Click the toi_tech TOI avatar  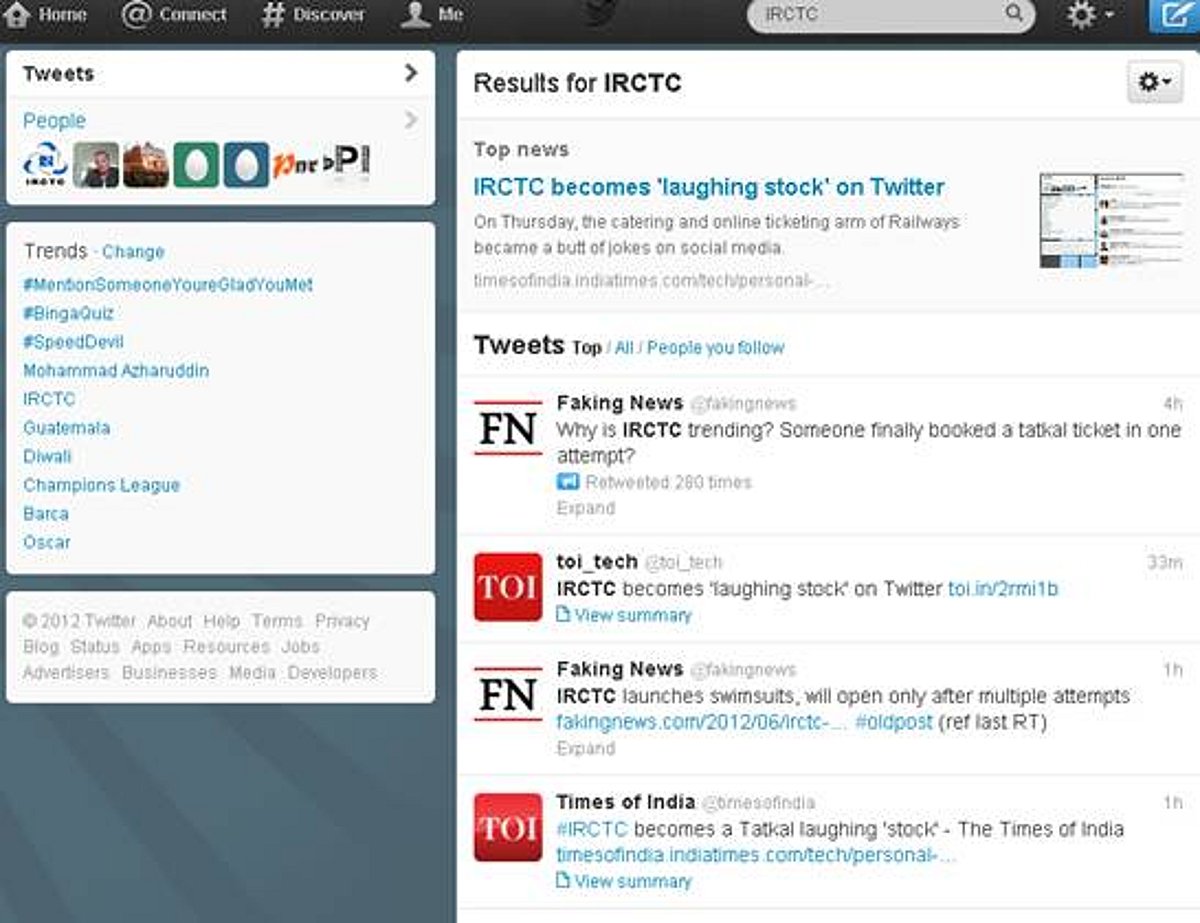(x=507, y=587)
